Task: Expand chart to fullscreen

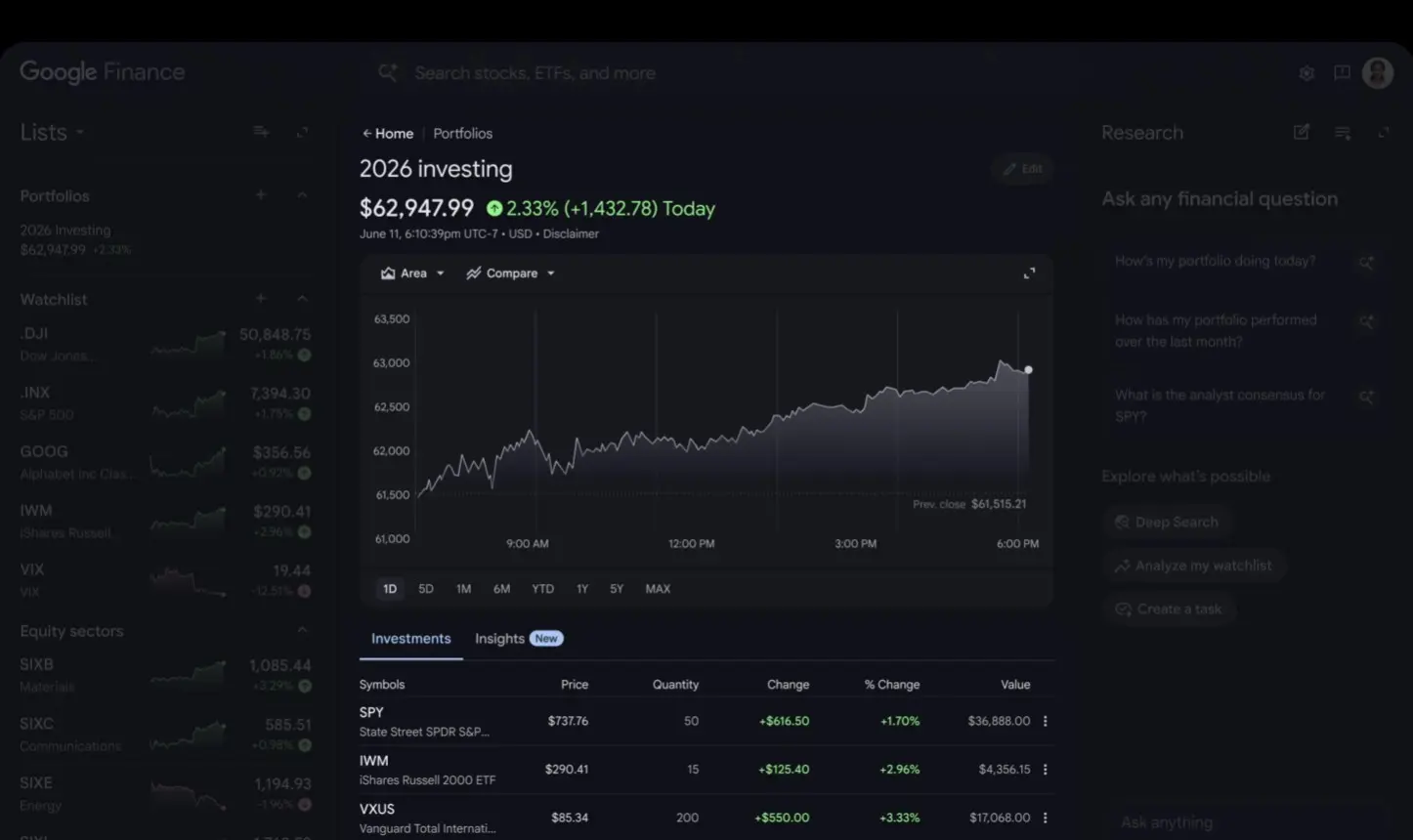Action: (1029, 273)
